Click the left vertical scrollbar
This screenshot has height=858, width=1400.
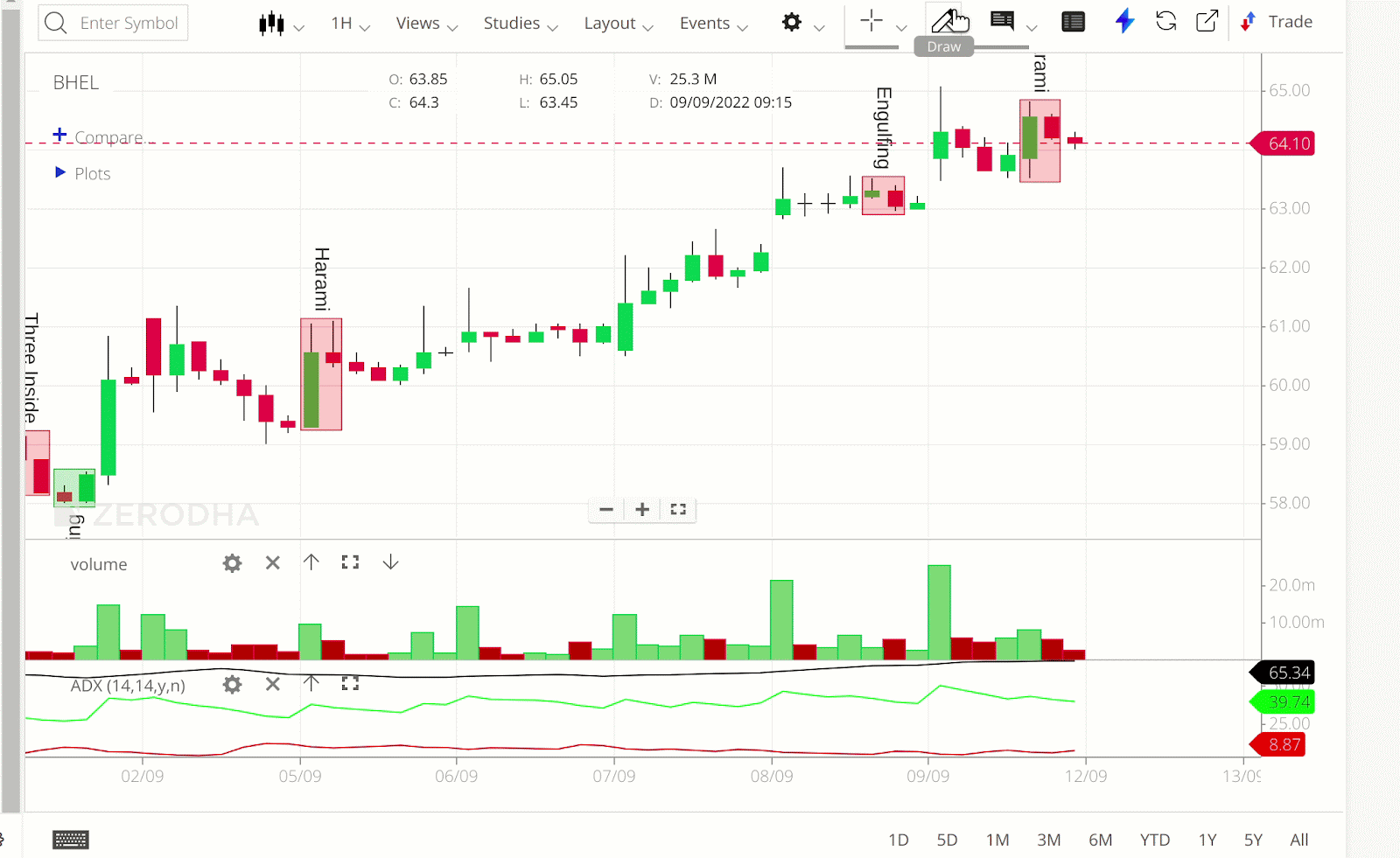pyautogui.click(x=10, y=411)
